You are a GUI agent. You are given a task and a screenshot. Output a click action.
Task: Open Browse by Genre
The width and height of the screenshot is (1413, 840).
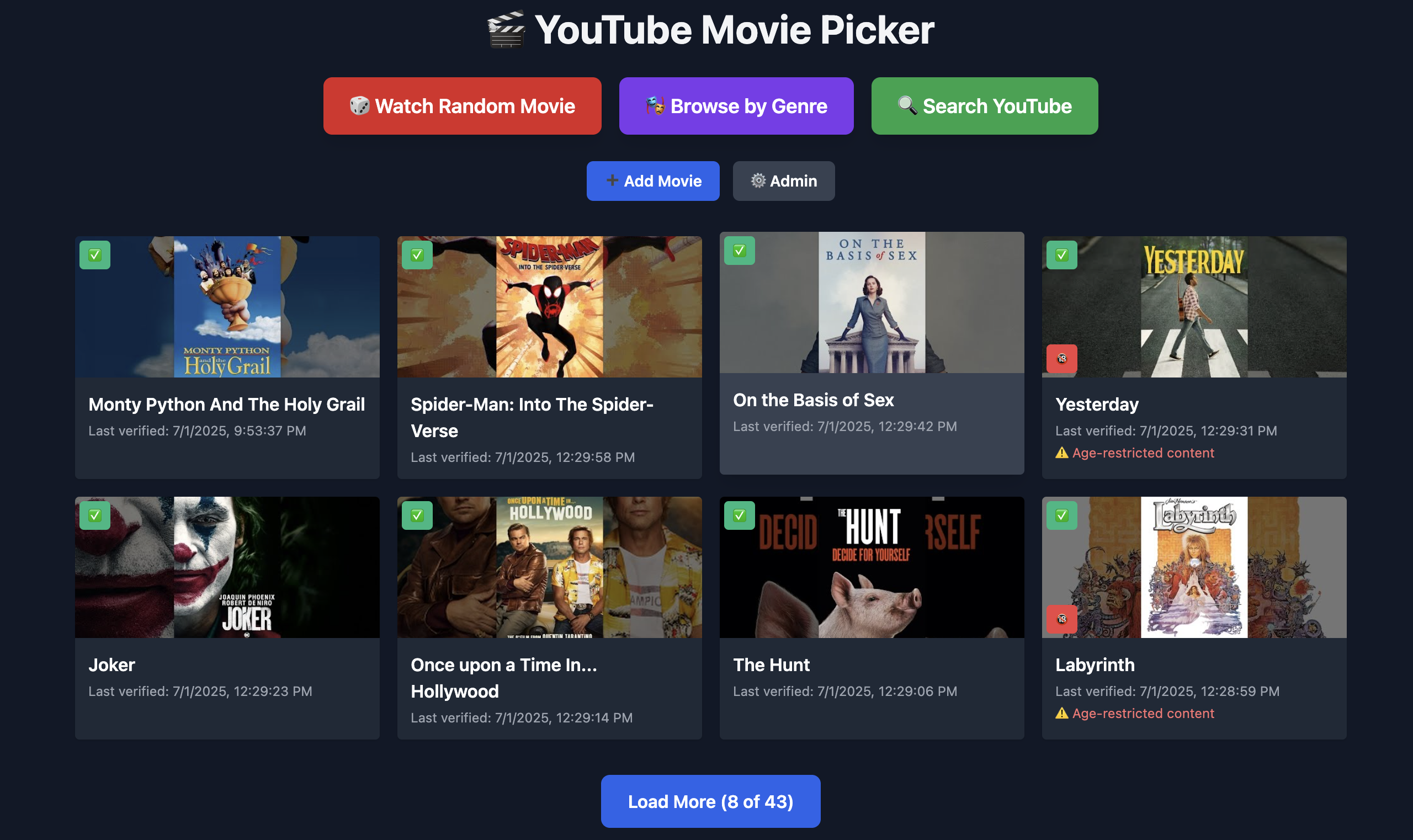(x=736, y=106)
